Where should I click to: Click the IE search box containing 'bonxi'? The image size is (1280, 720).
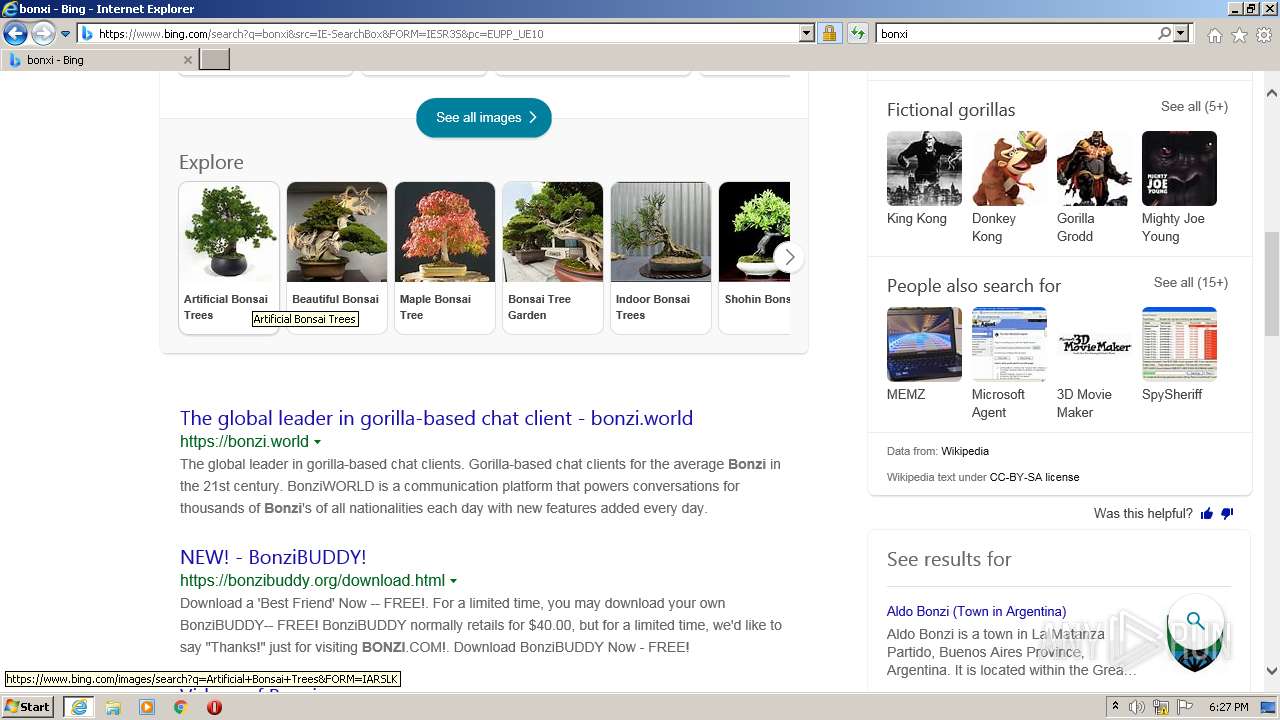click(x=1015, y=34)
